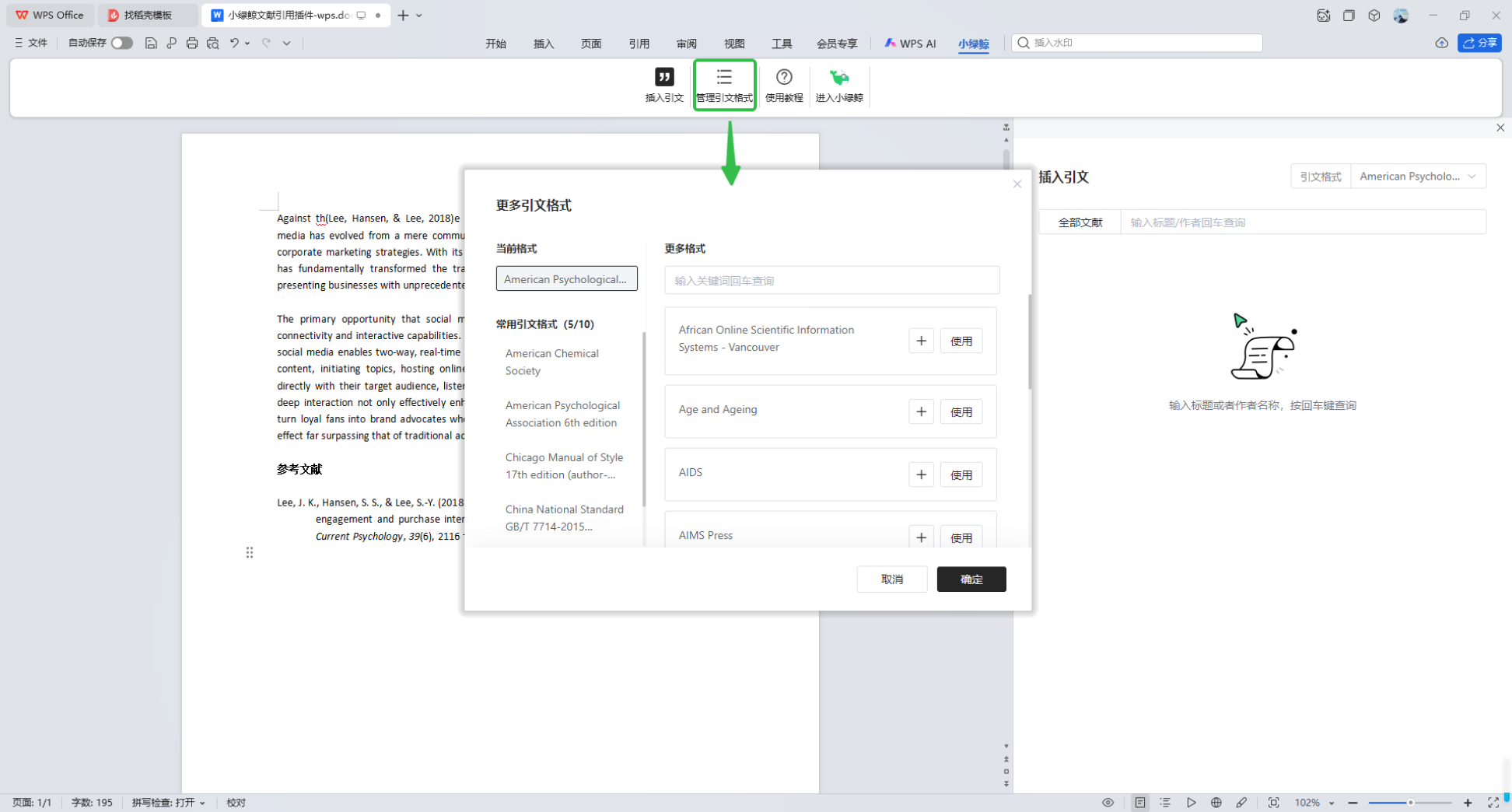Add AIDS format with plus icon

click(x=921, y=474)
